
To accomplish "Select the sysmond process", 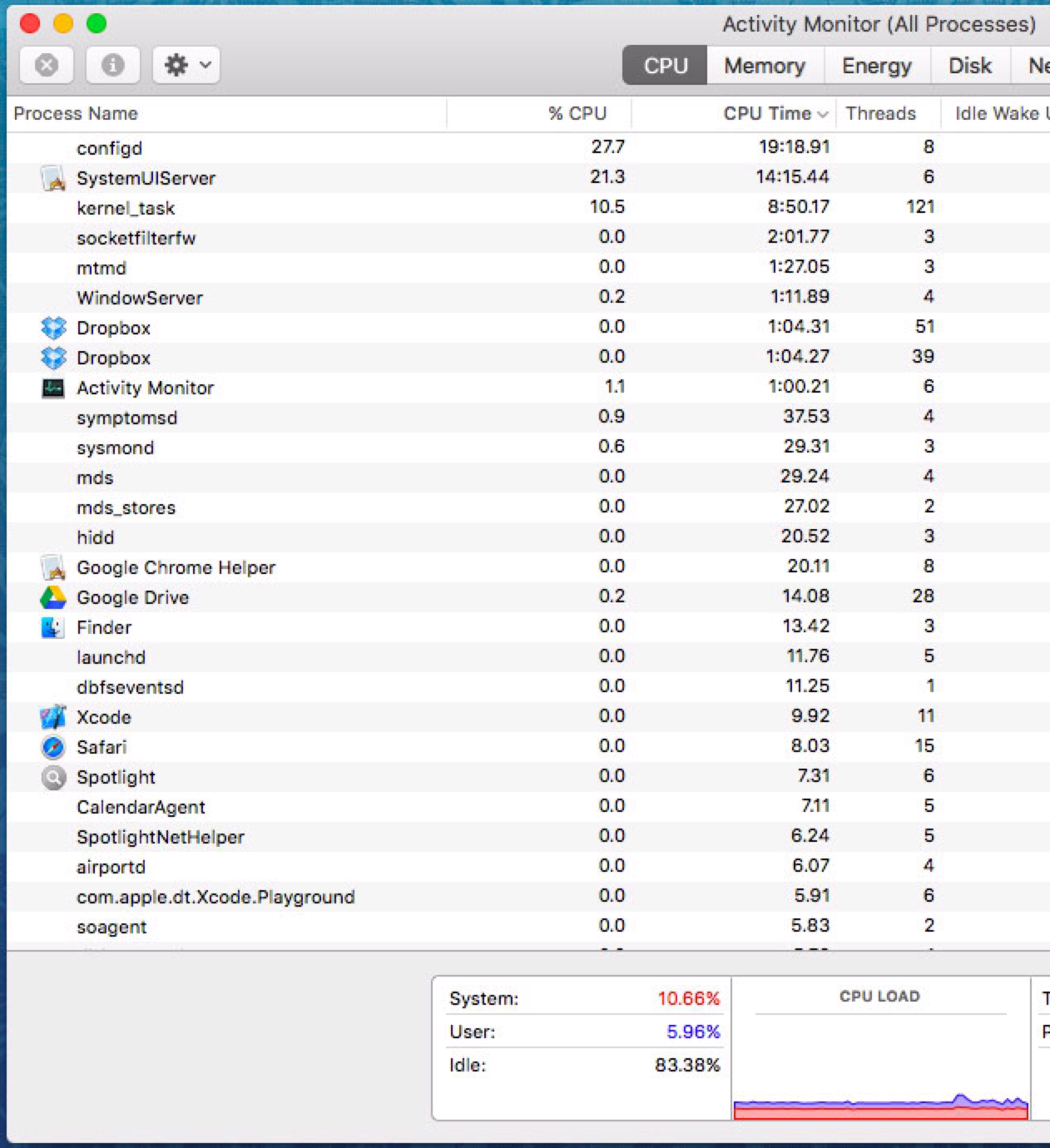I will (x=528, y=448).
